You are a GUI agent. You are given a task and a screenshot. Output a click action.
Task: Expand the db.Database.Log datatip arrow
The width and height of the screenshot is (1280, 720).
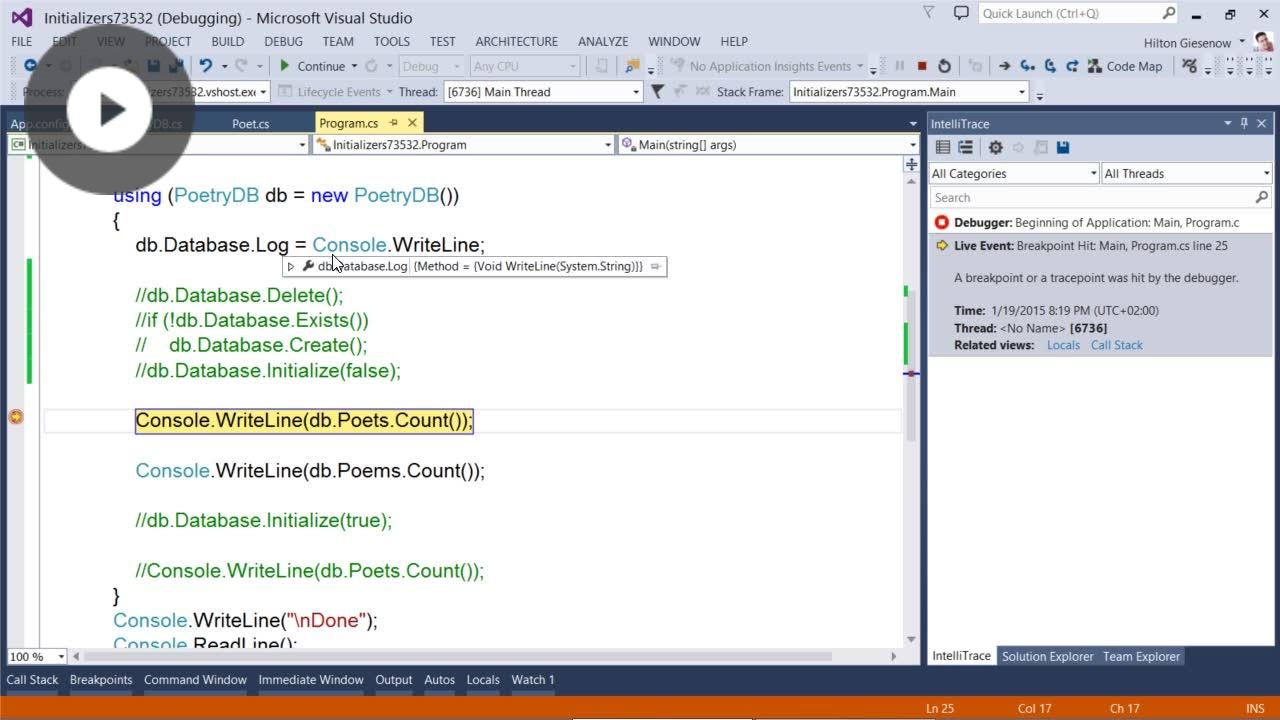click(291, 266)
